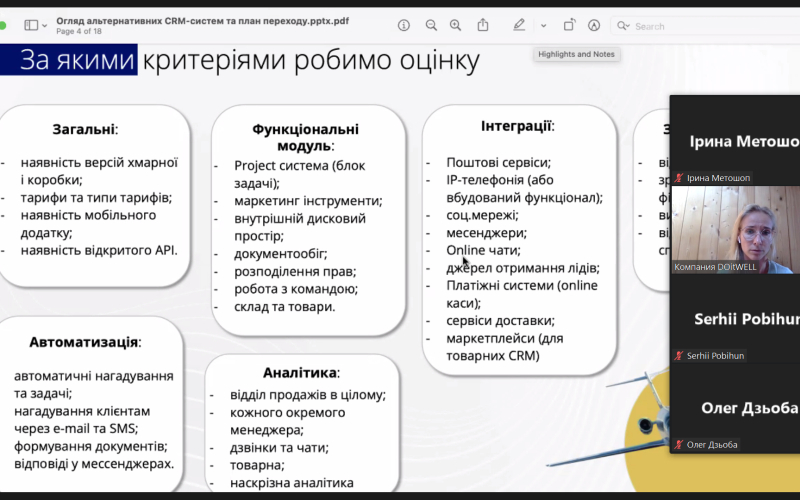Select the muted mic icon beside Олег Дзьоба
This screenshot has width=800, height=500.
(679, 444)
